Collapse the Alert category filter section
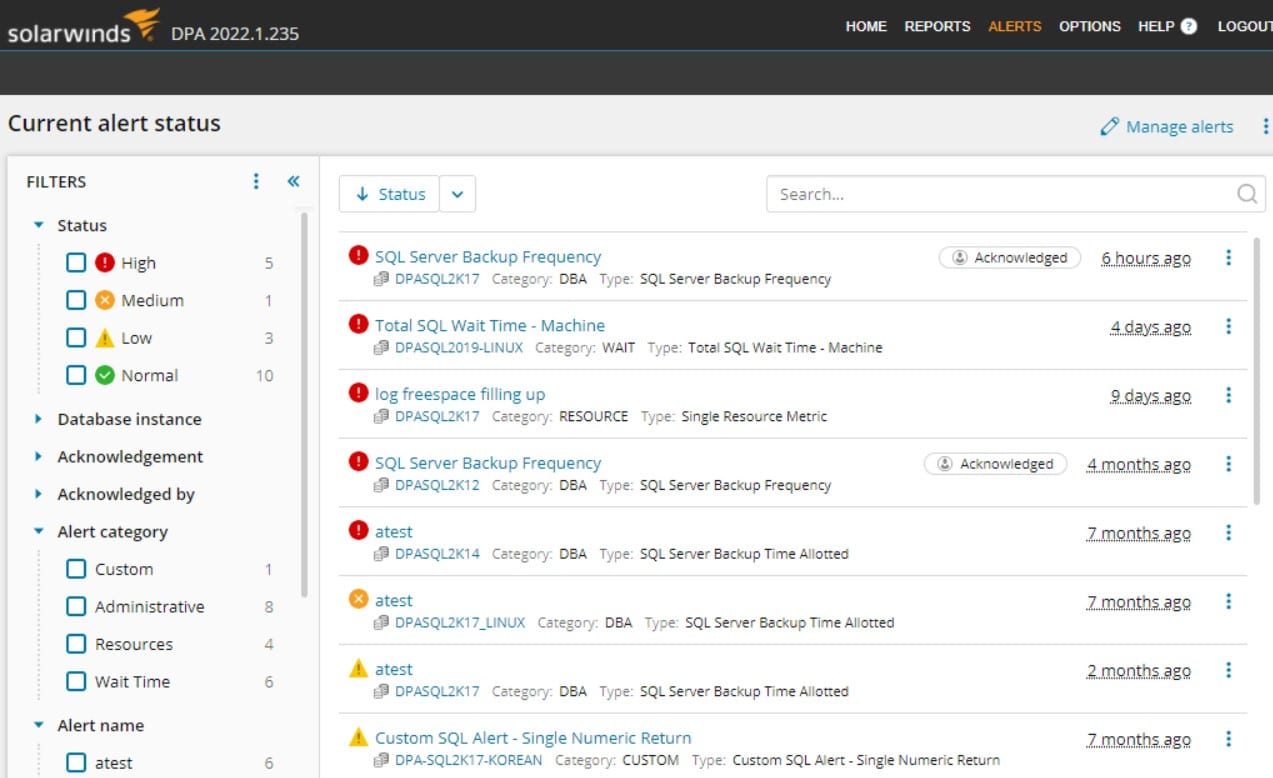This screenshot has height=778, width=1273. pyautogui.click(x=39, y=532)
